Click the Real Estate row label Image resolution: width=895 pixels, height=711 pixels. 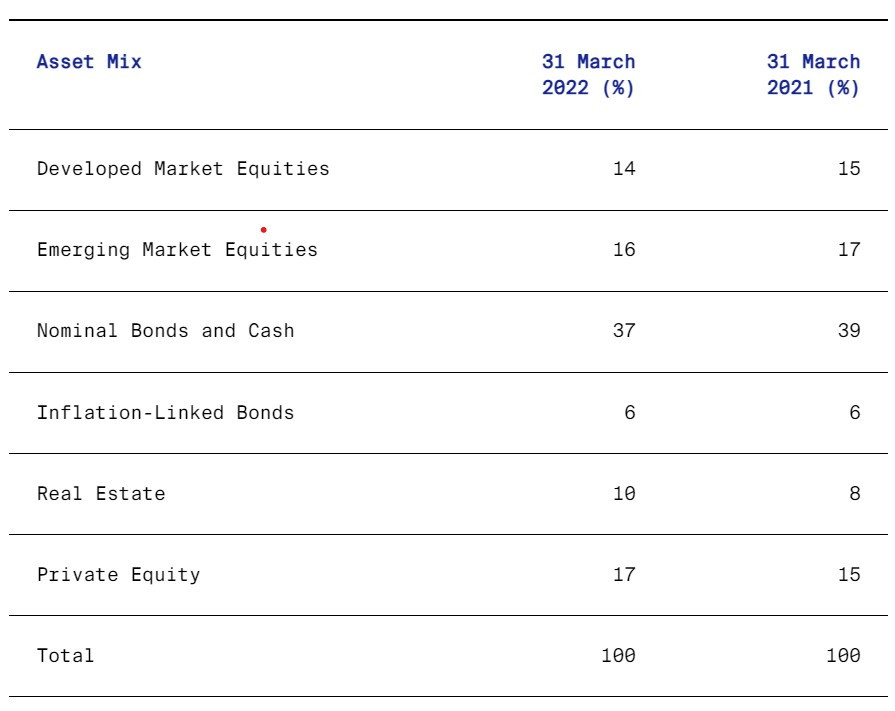tap(101, 493)
